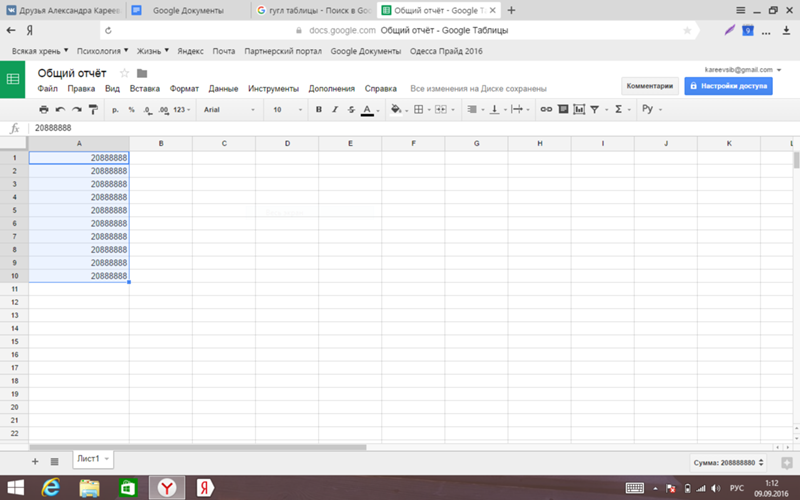The height and width of the screenshot is (500, 800).
Task: Open the Ру input tools dropdown
Action: pyautogui.click(x=652, y=109)
